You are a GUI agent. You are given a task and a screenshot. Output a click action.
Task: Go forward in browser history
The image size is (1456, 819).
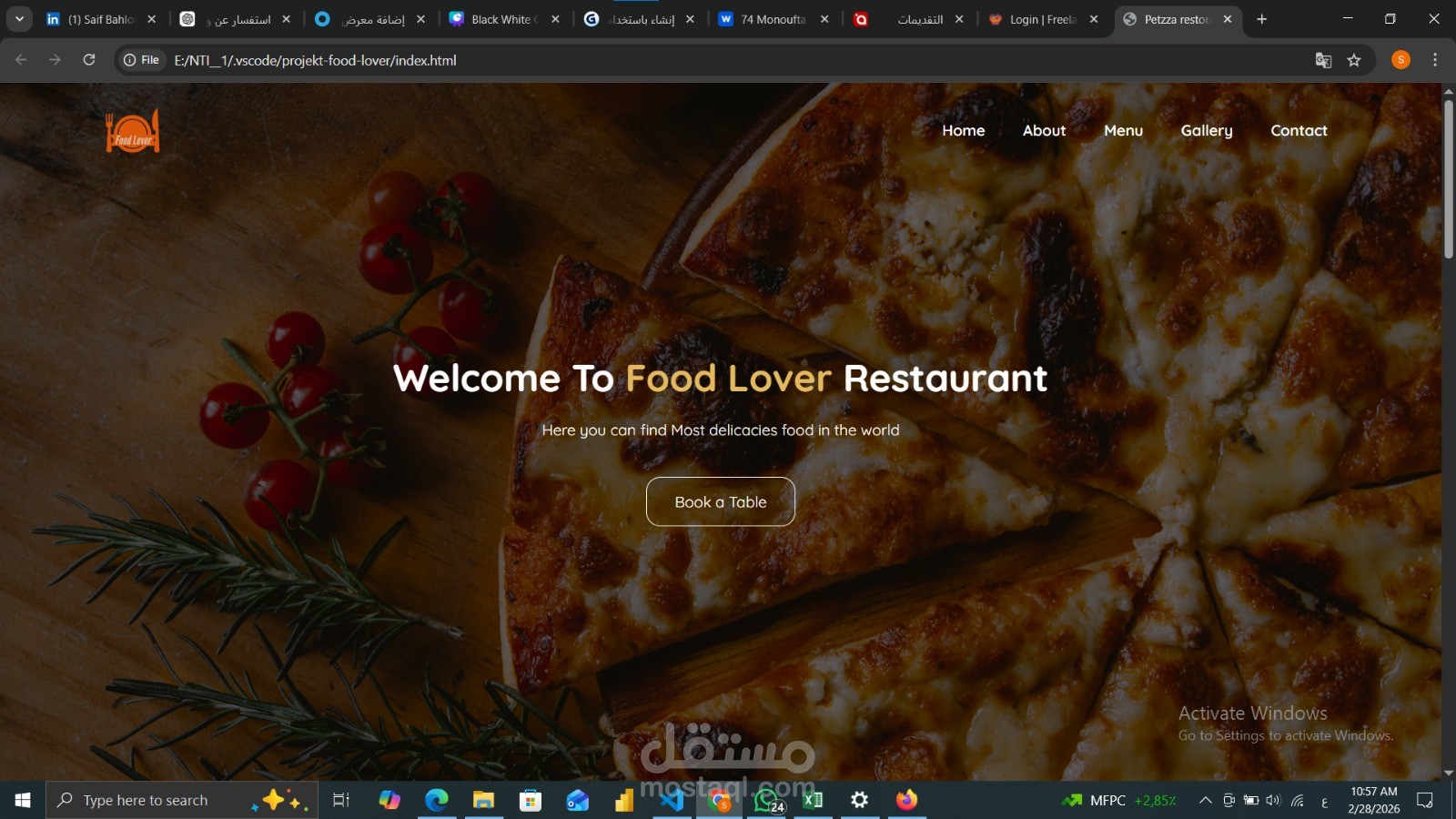point(55,60)
